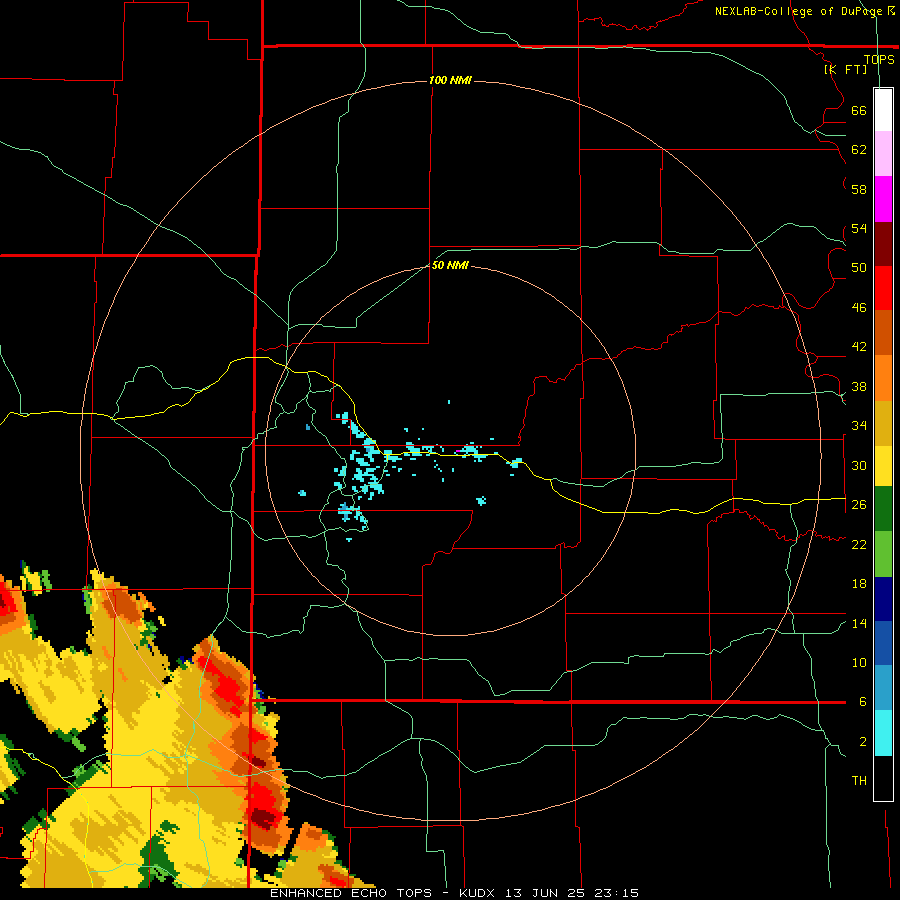
Task: Pick the dark green legend swatch
Action: [883, 509]
